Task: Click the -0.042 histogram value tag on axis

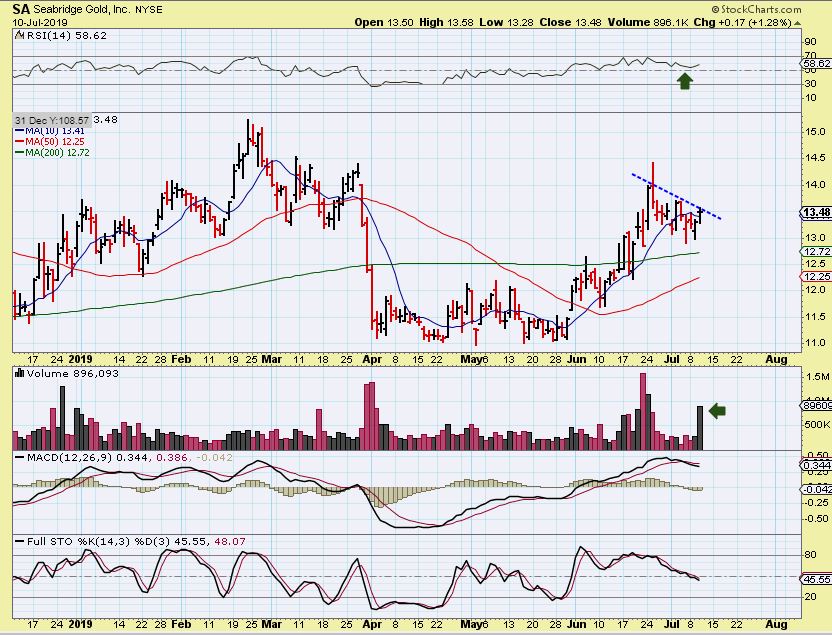Action: [x=816, y=489]
